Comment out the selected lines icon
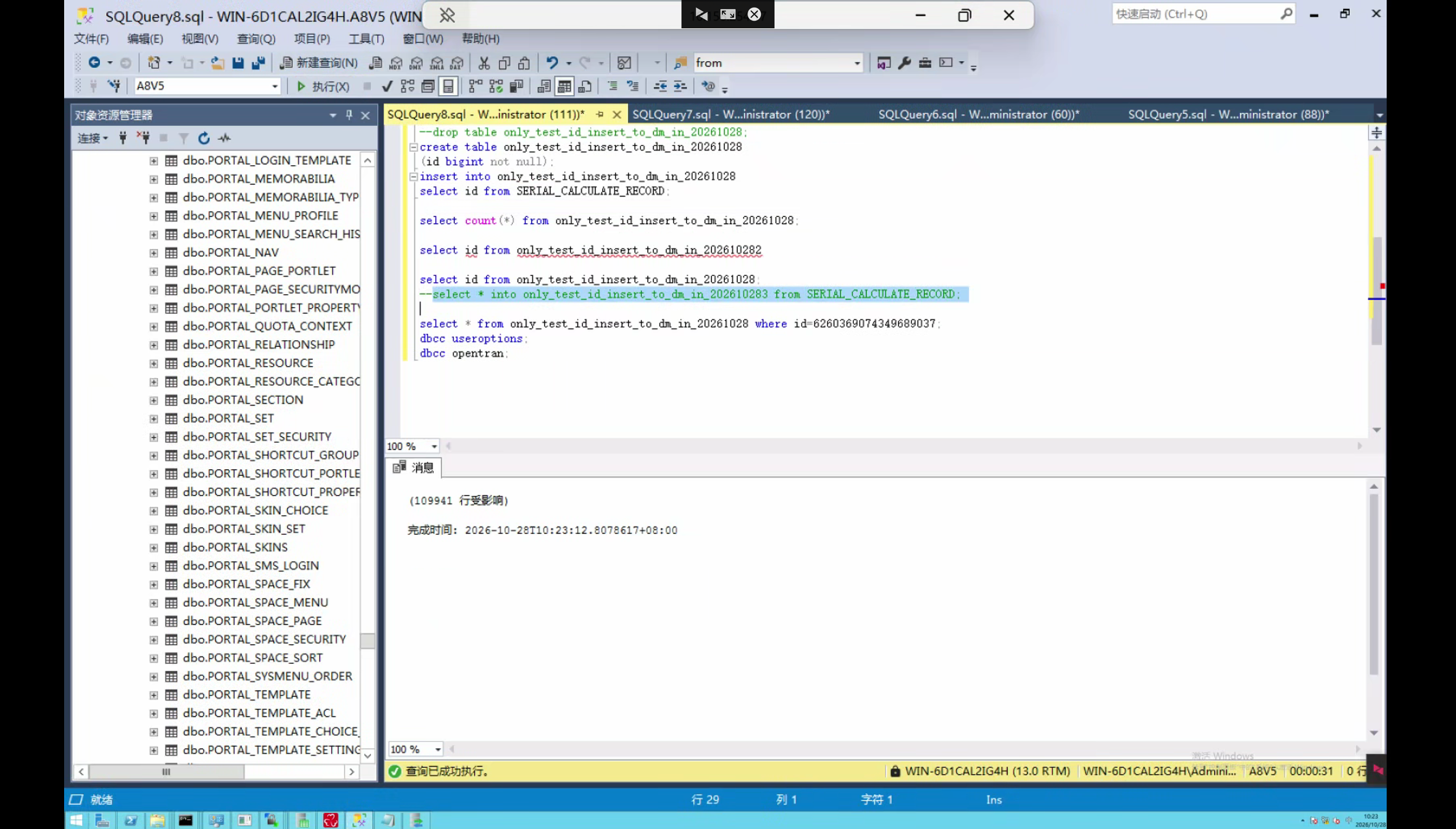This screenshot has height=829, width=1456. pyautogui.click(x=613, y=86)
